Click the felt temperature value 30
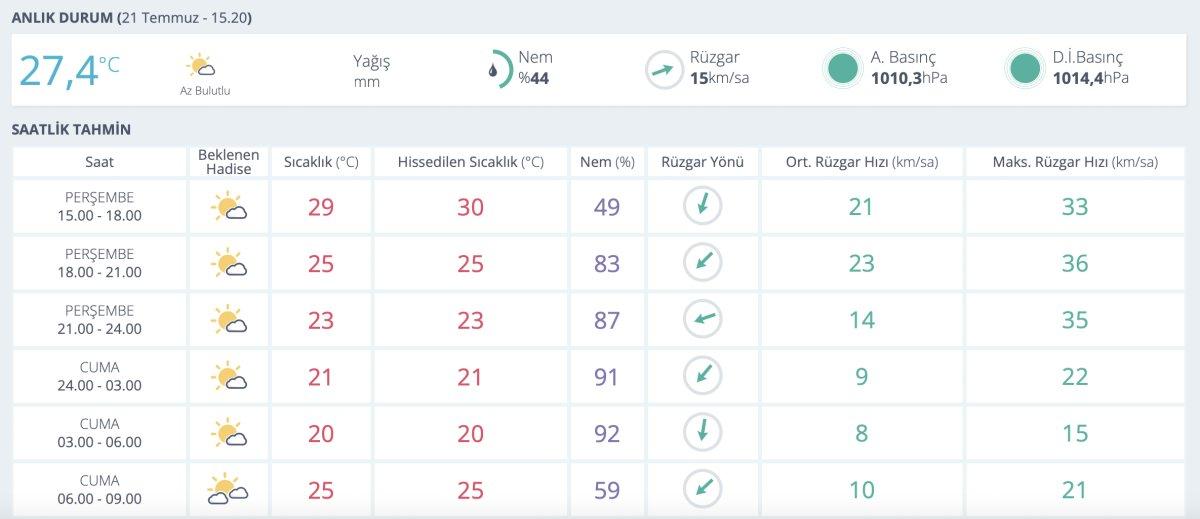1200x519 pixels. click(470, 207)
